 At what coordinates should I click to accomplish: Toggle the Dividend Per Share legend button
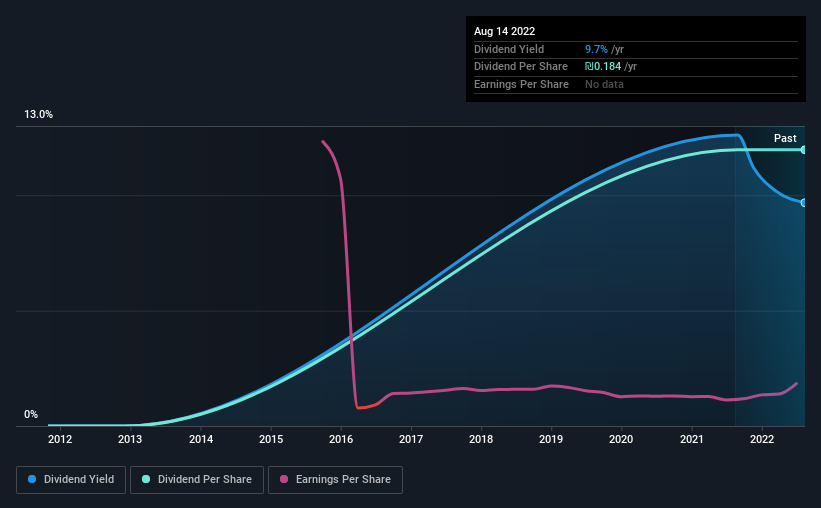(197, 480)
